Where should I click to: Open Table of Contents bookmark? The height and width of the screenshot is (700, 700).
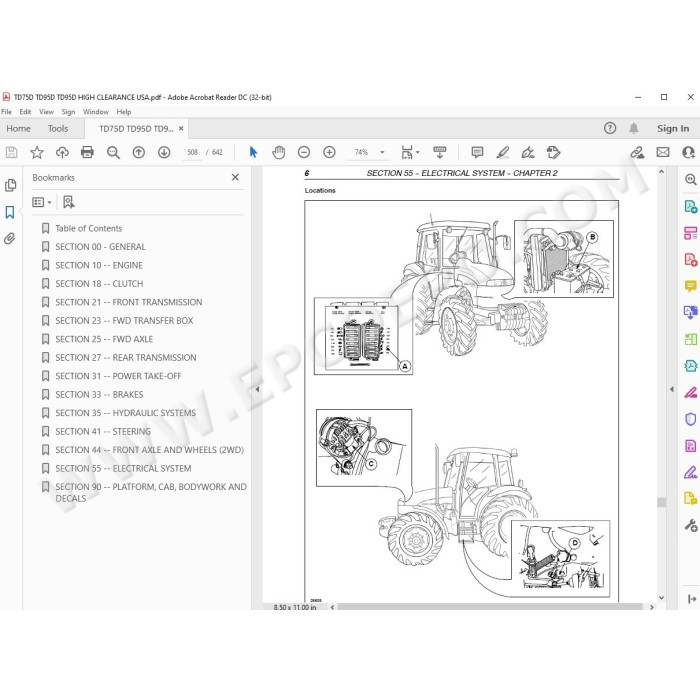(88, 229)
